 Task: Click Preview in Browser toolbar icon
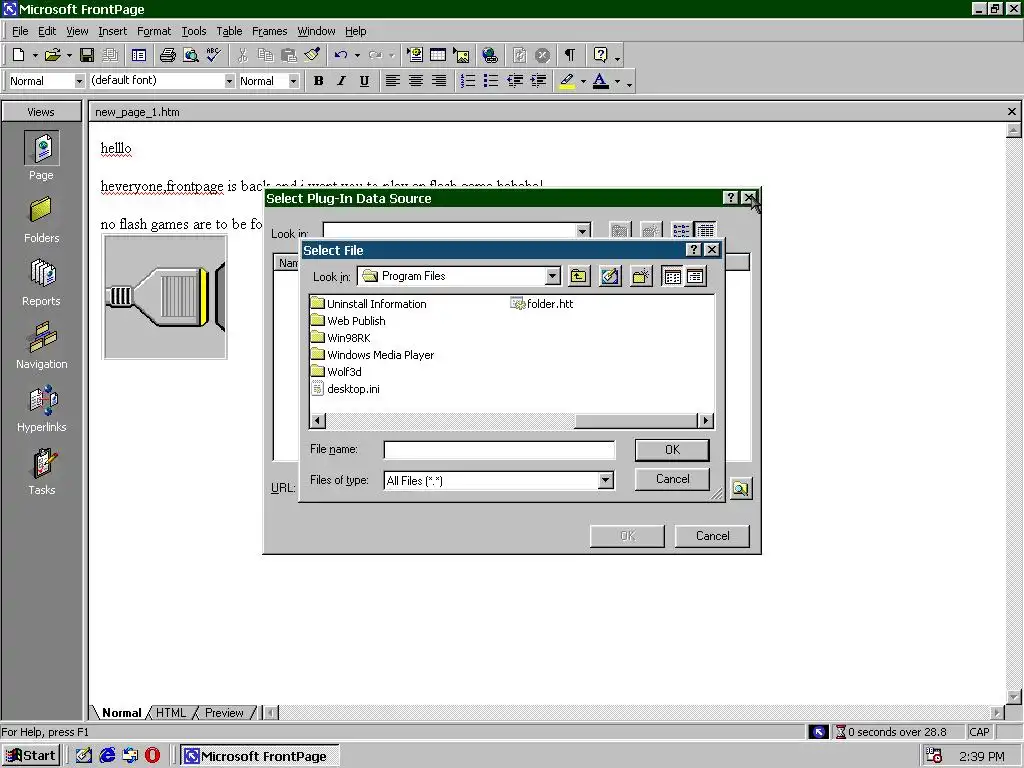[191, 56]
